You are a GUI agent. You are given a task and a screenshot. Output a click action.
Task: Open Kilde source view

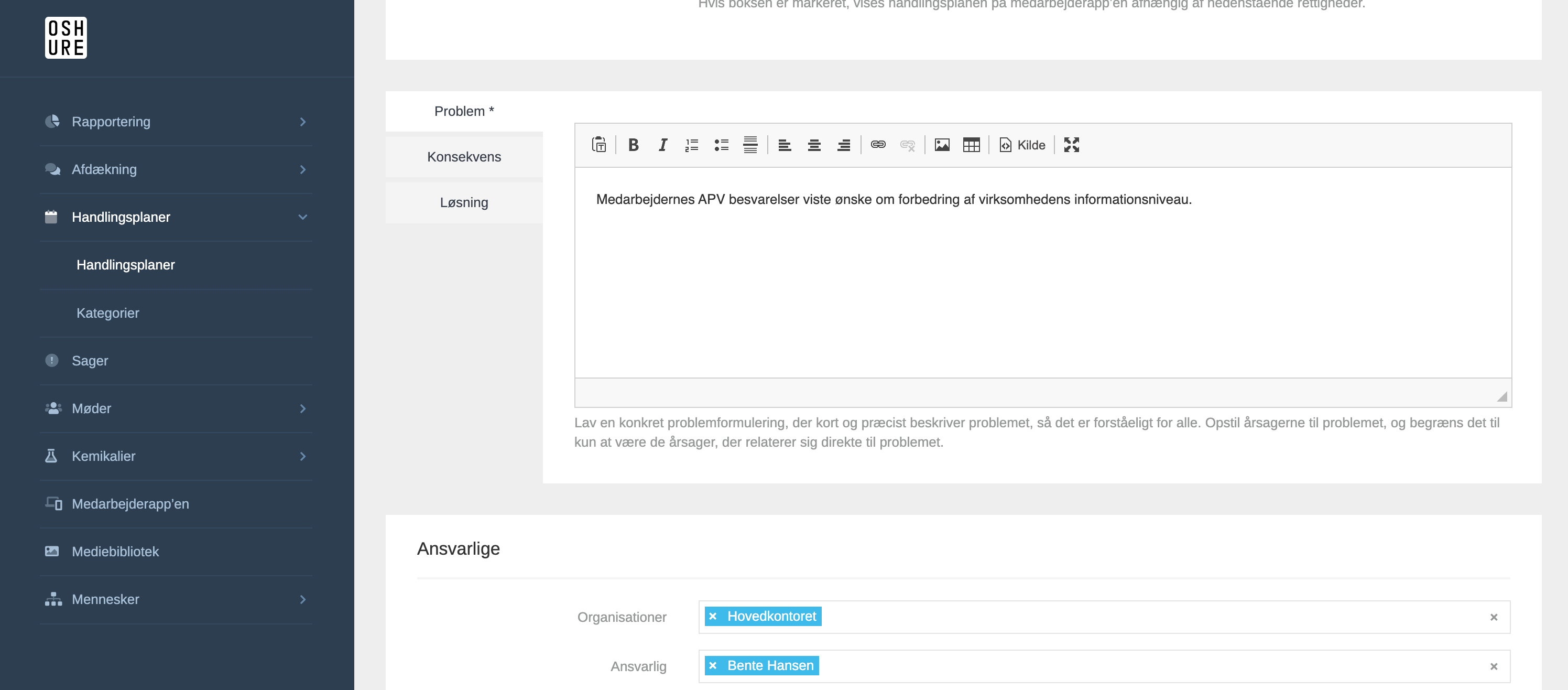click(x=1022, y=145)
